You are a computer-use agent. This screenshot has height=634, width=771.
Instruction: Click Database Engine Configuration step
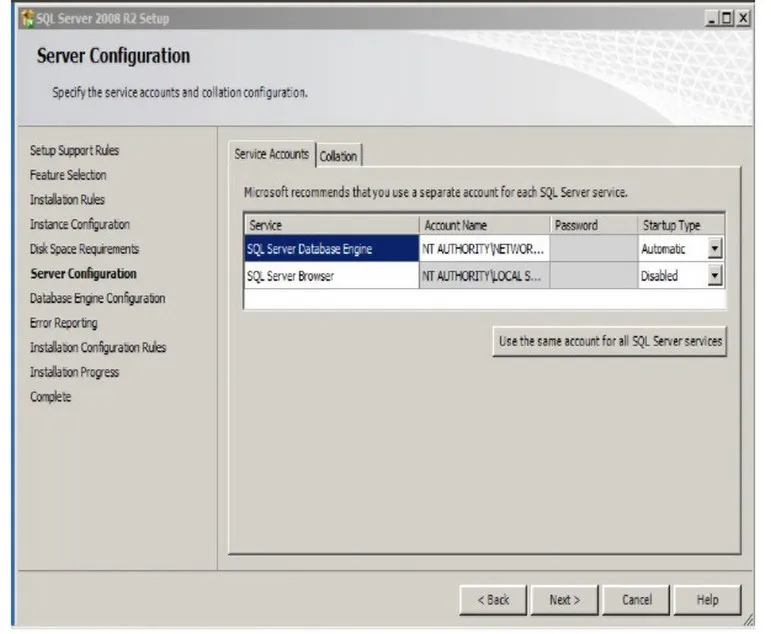pyautogui.click(x=97, y=298)
